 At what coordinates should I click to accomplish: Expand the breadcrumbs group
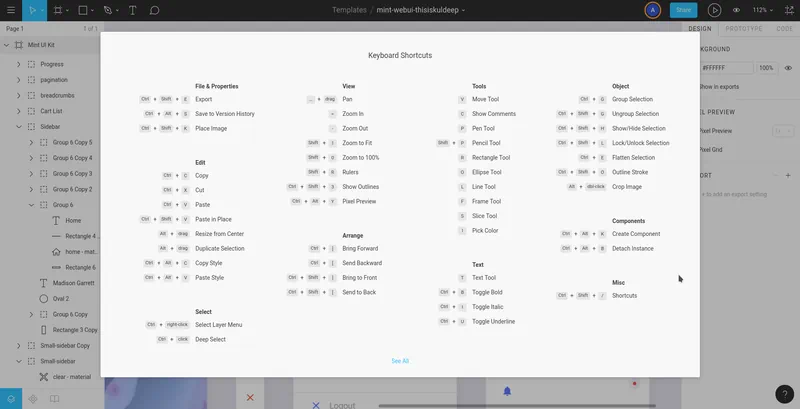(19, 95)
